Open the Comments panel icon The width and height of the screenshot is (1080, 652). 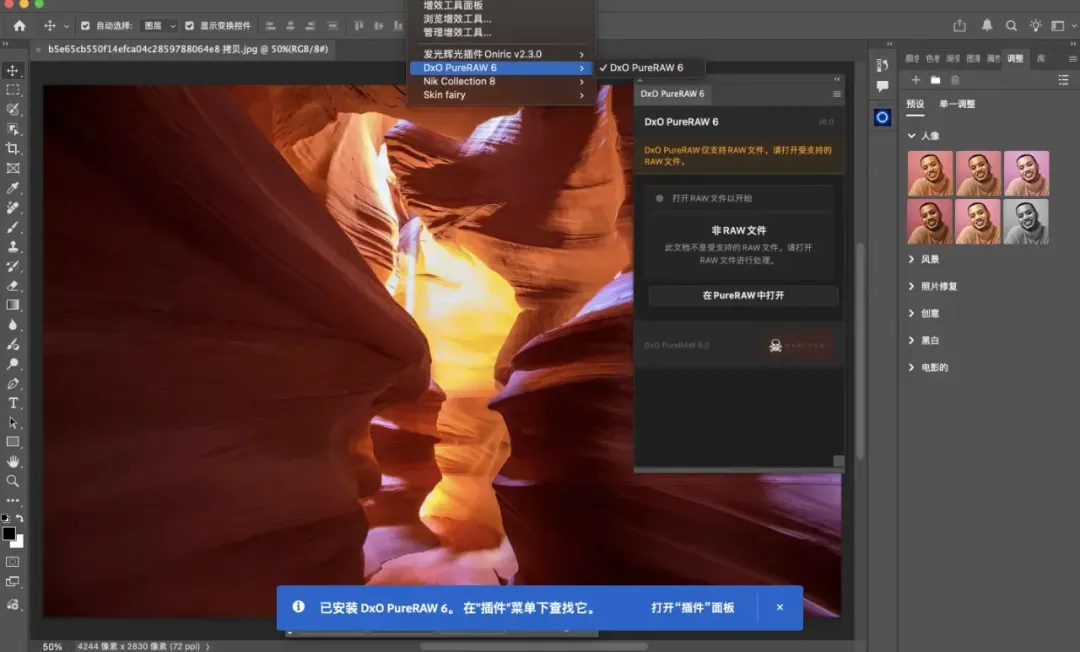tap(882, 86)
